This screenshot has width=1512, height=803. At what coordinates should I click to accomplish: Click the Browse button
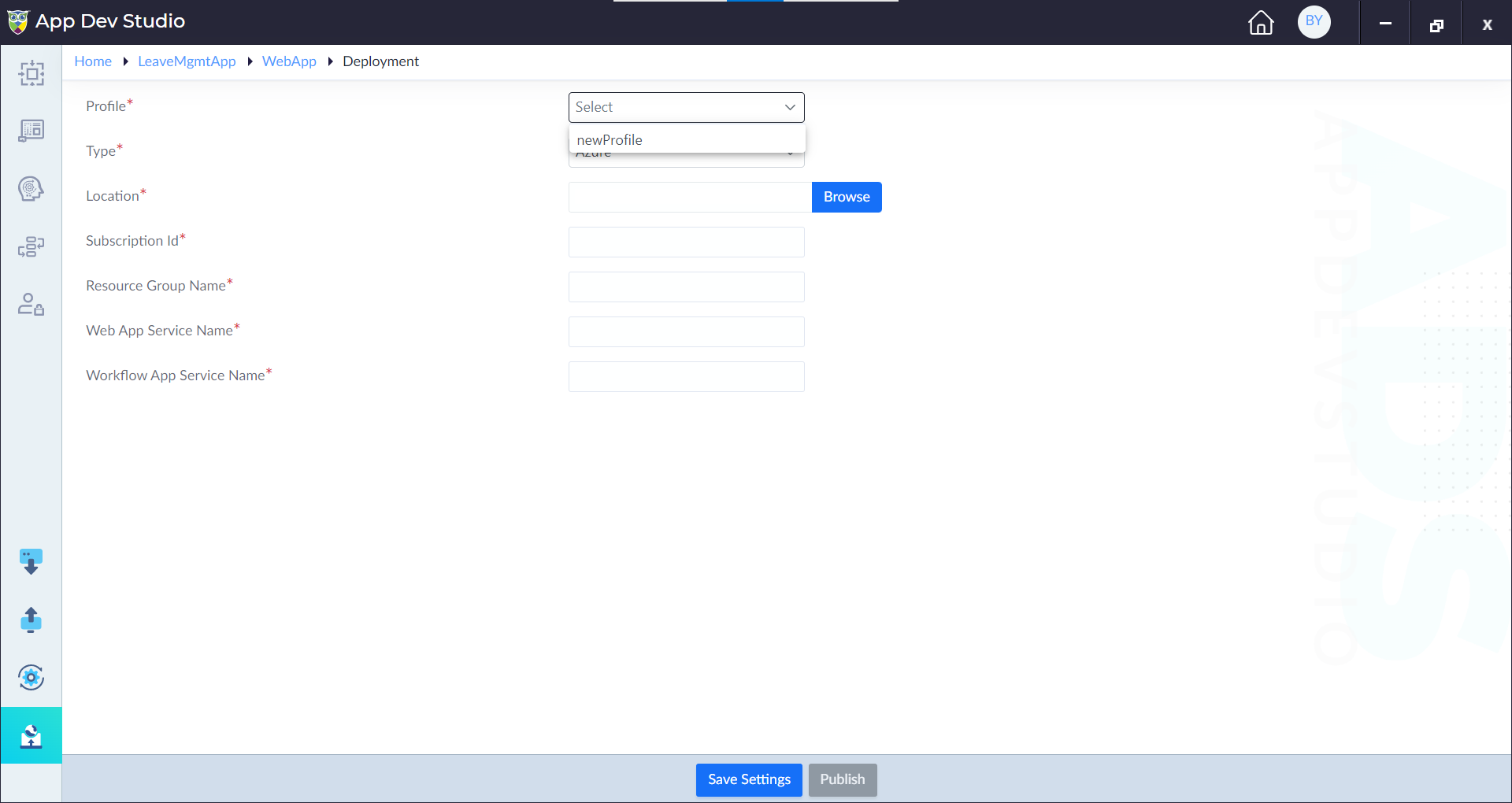point(847,197)
